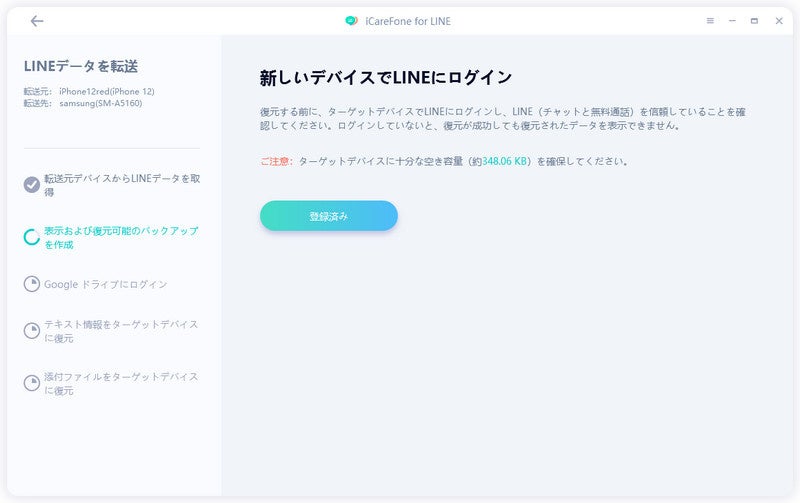The image size is (800, 503).
Task: Click target device samsung(SM-A5160) text
Action: coord(101,103)
